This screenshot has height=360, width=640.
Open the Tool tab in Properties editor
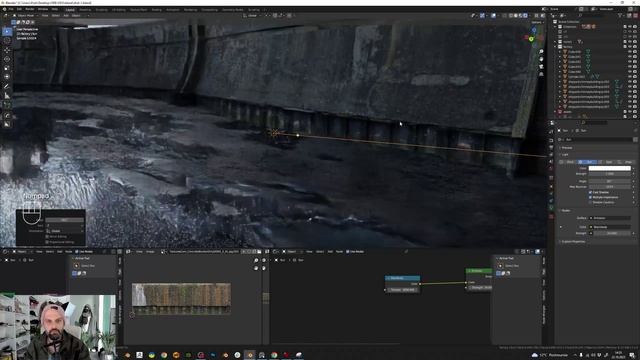pos(551,131)
